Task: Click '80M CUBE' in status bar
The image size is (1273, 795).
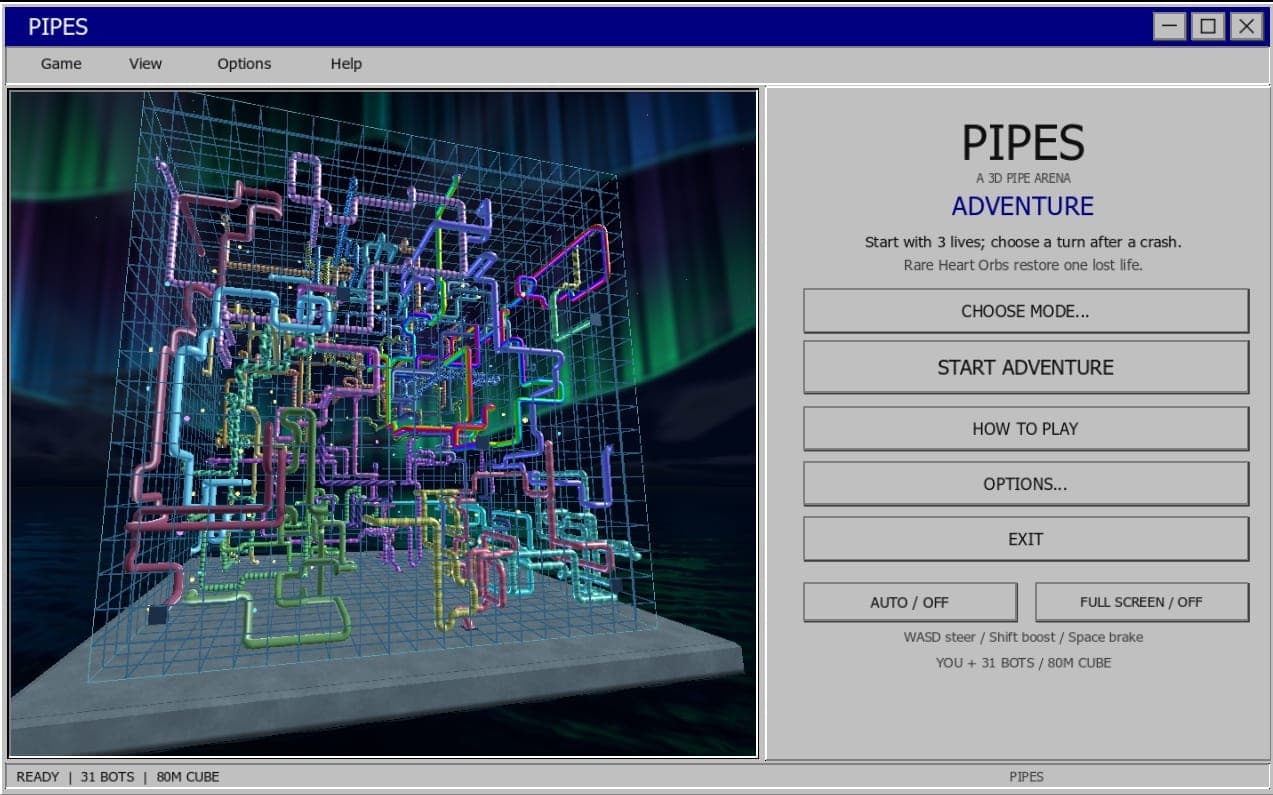Action: (188, 777)
